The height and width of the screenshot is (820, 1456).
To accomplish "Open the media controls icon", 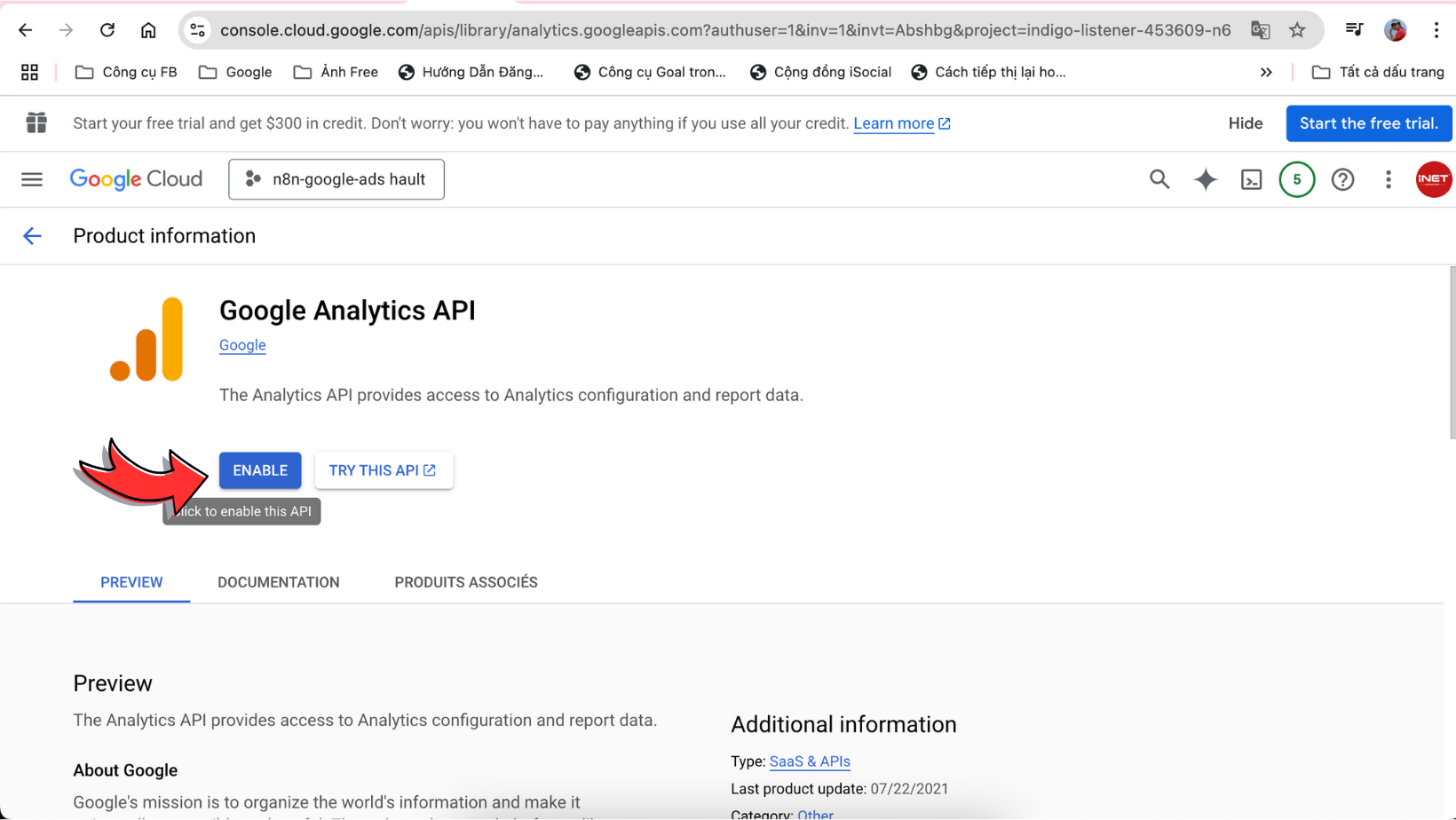I will (1354, 30).
